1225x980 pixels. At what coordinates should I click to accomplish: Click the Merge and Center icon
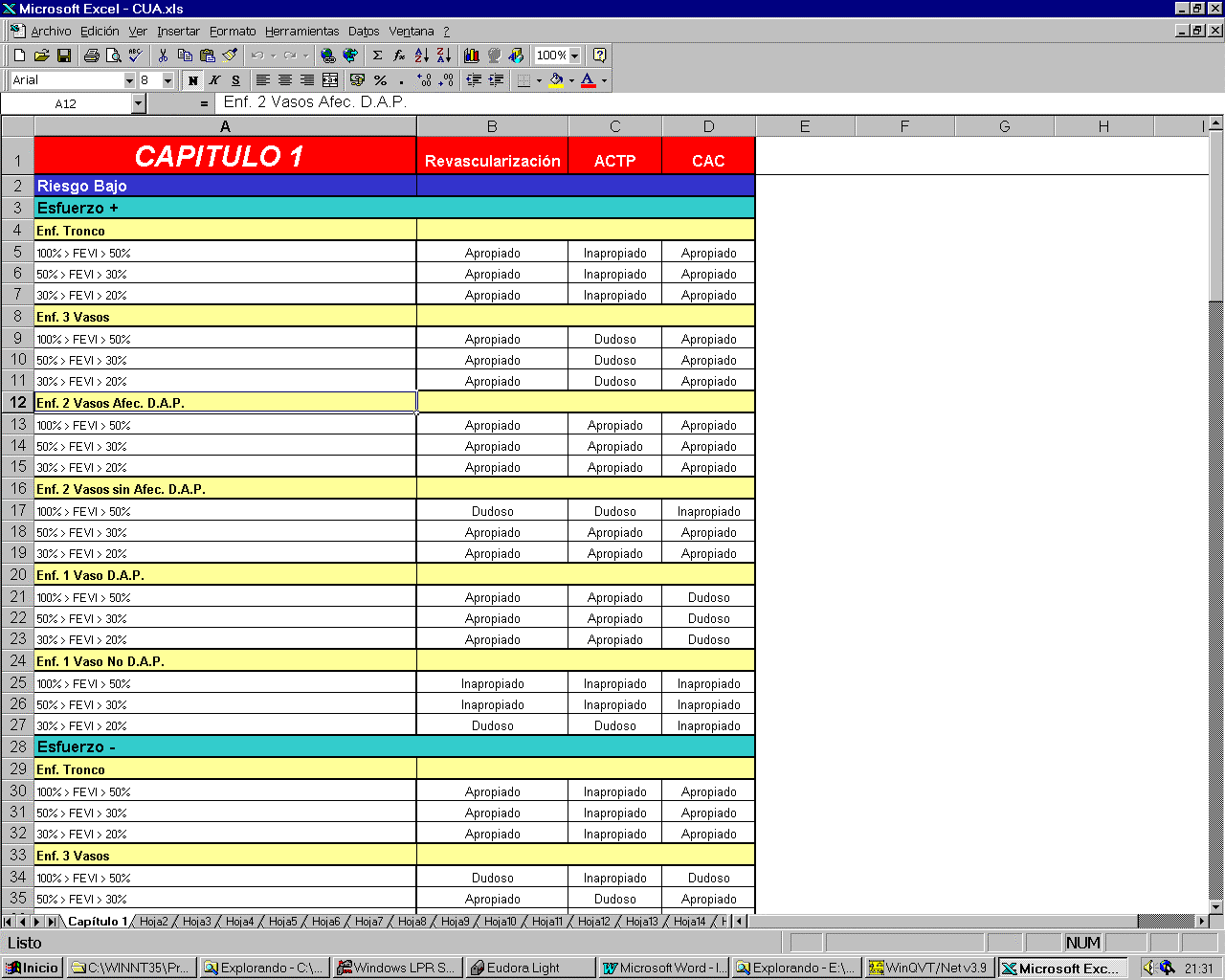click(330, 80)
